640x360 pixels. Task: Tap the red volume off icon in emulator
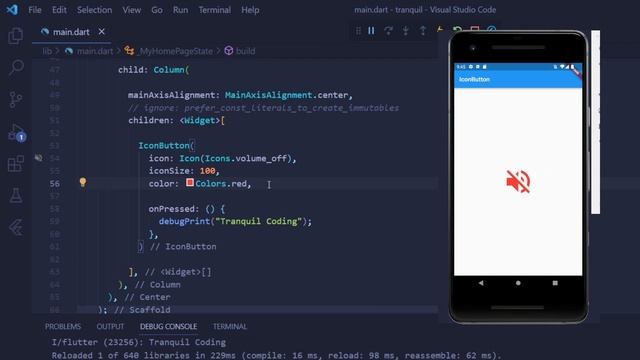click(518, 181)
